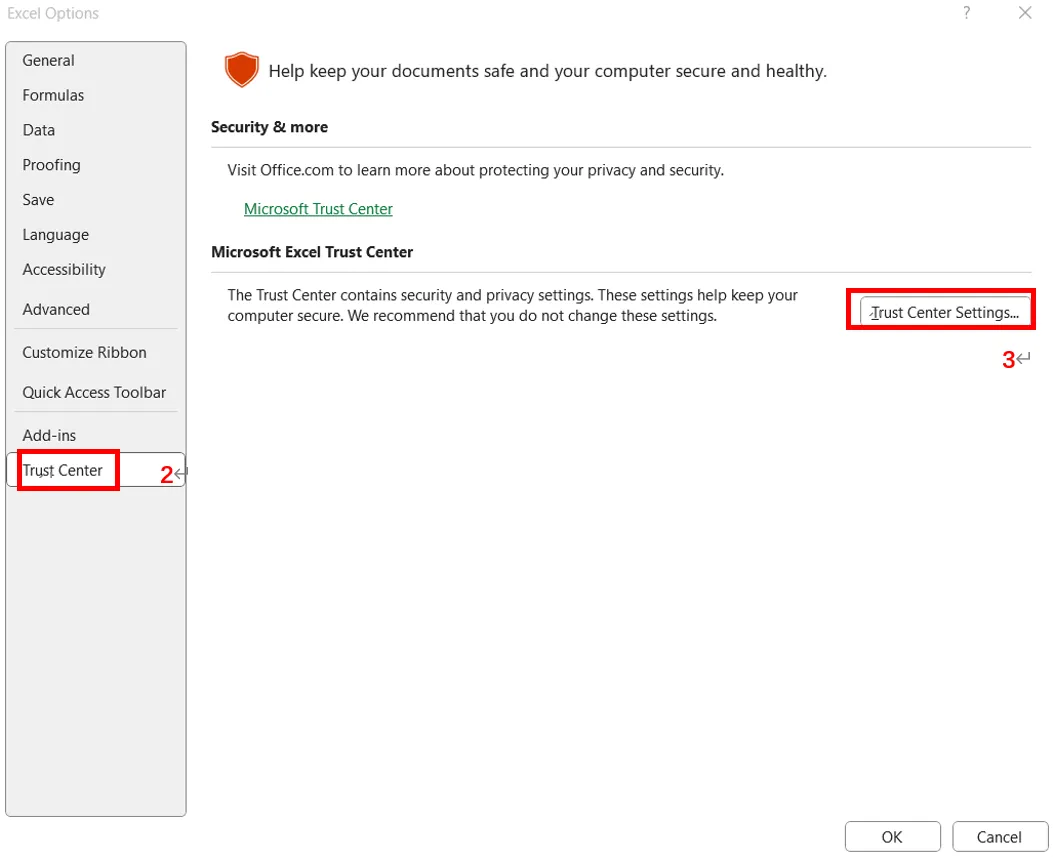
Task: Go to Proofing options
Action: click(52, 165)
